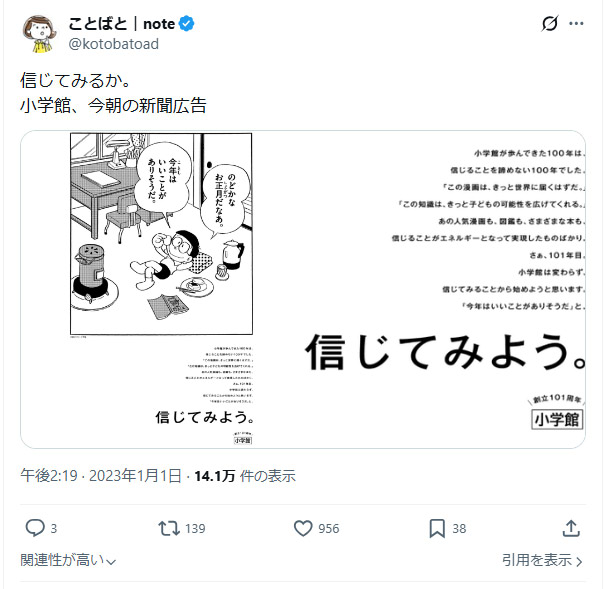
Task: Open the three-dot more options menu
Action: coord(576,24)
